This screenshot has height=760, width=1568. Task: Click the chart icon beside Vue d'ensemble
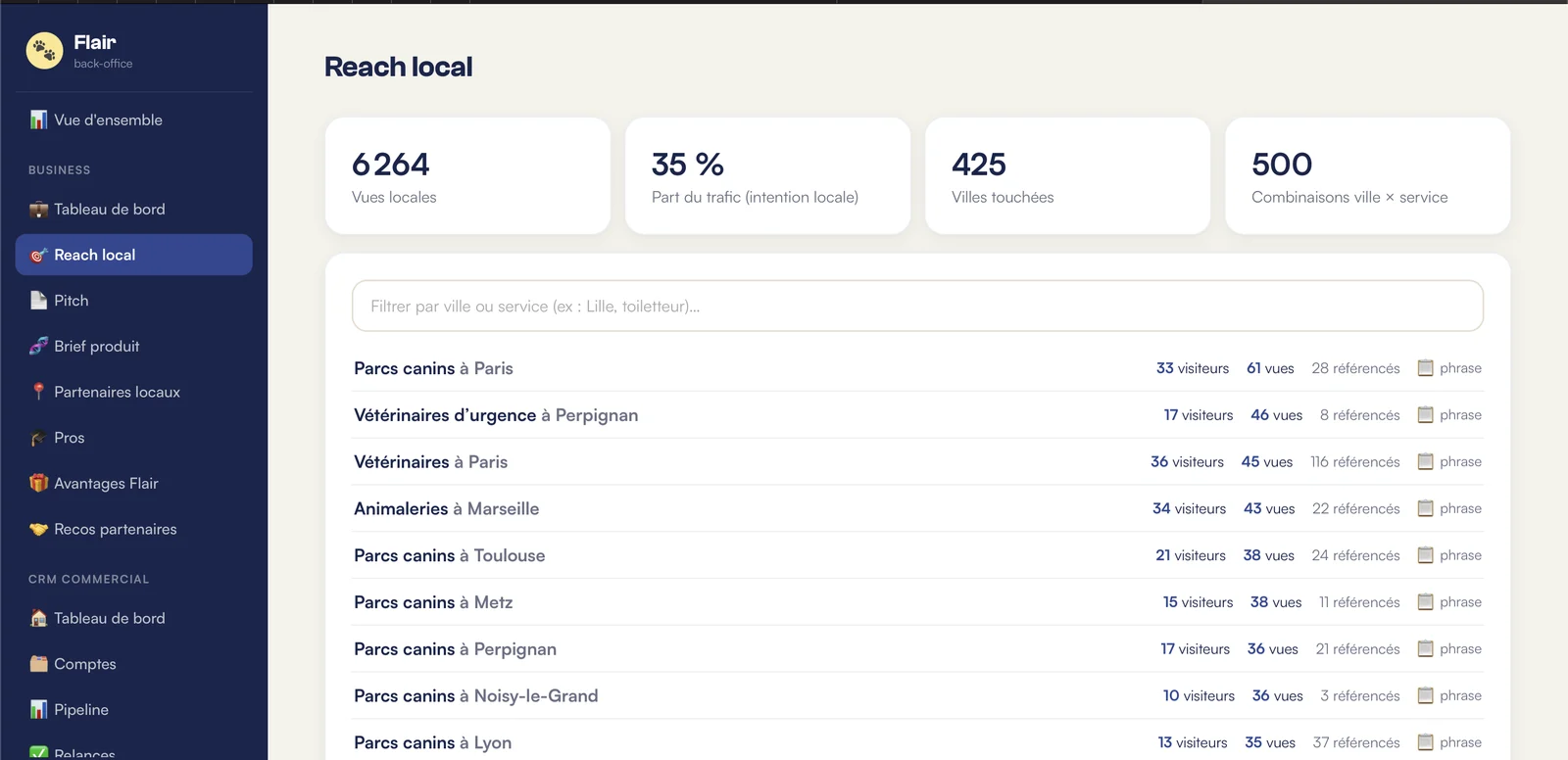pos(38,119)
